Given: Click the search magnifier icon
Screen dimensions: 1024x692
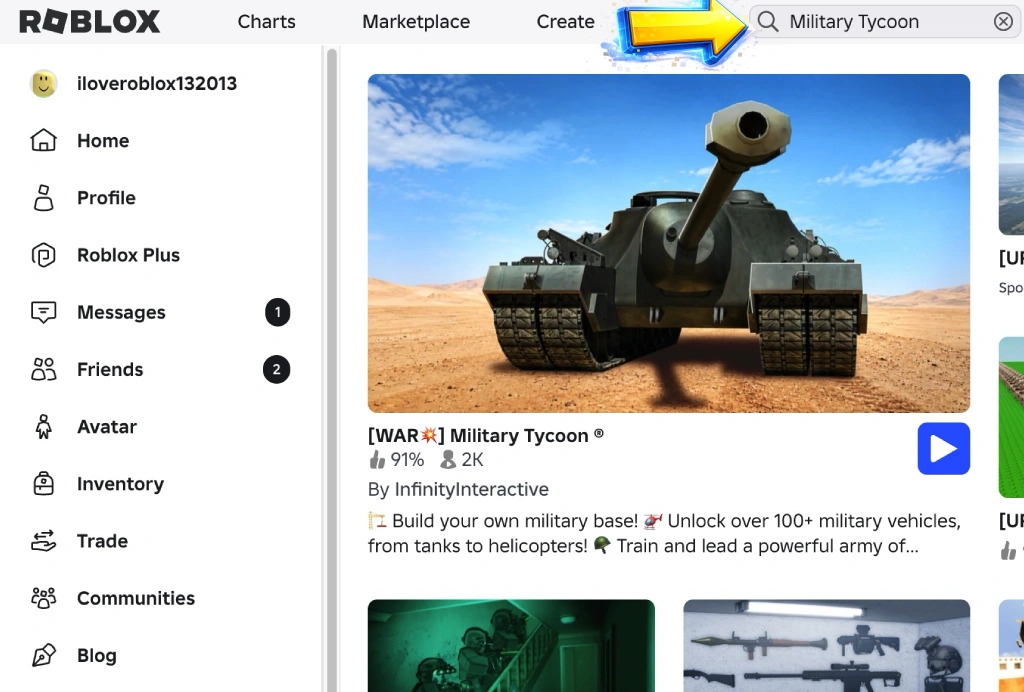Looking at the screenshot, I should 768,22.
